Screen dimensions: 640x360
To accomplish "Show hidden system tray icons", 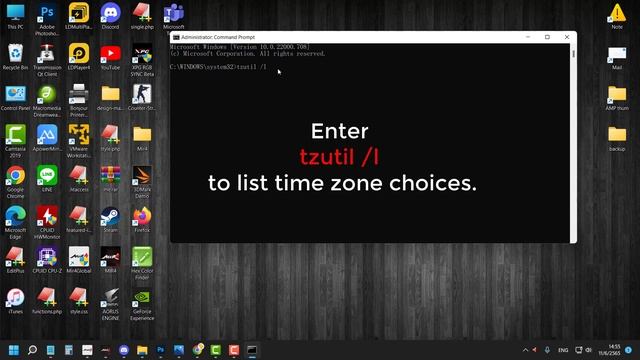I will [525, 350].
